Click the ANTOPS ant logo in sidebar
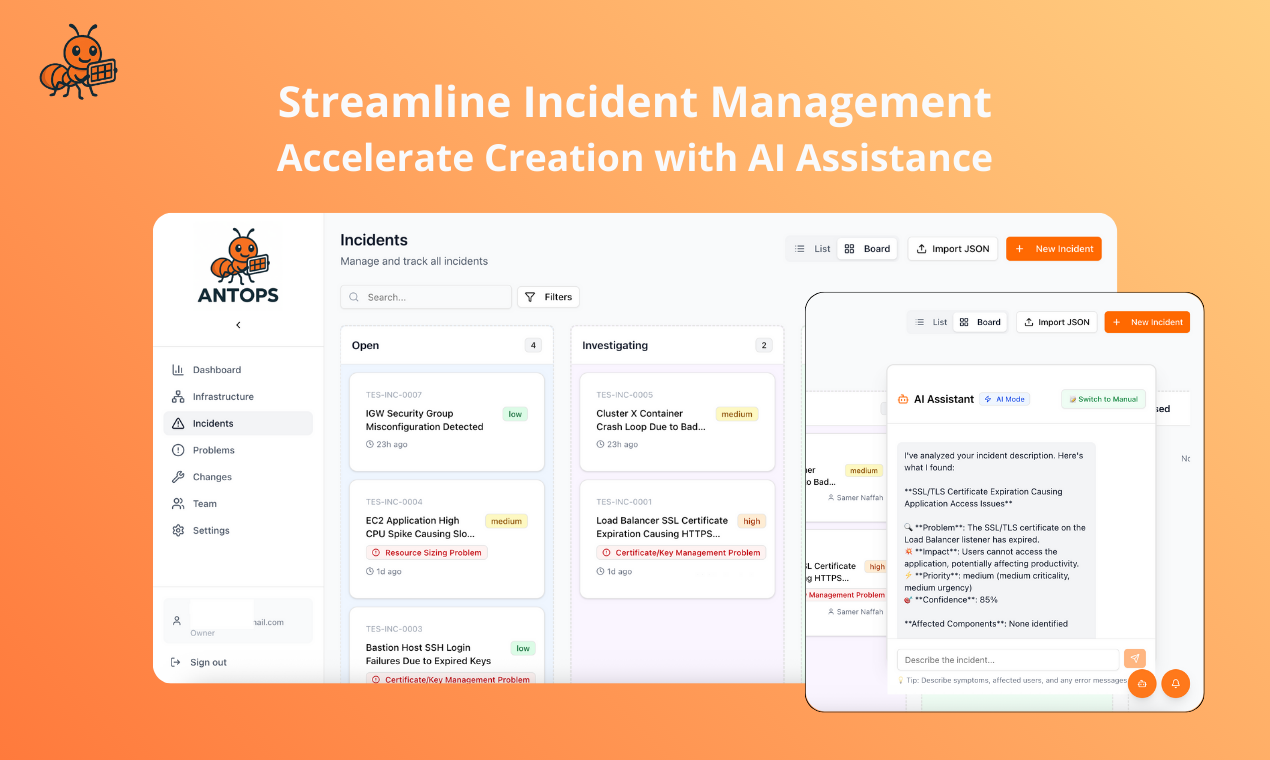1270x760 pixels. [x=238, y=265]
